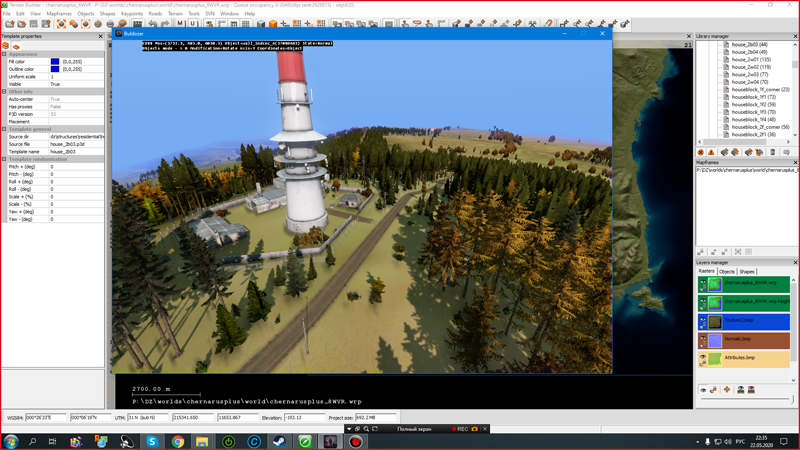
Task: Click the last hammer icon in the toolbar
Action: (624, 24)
